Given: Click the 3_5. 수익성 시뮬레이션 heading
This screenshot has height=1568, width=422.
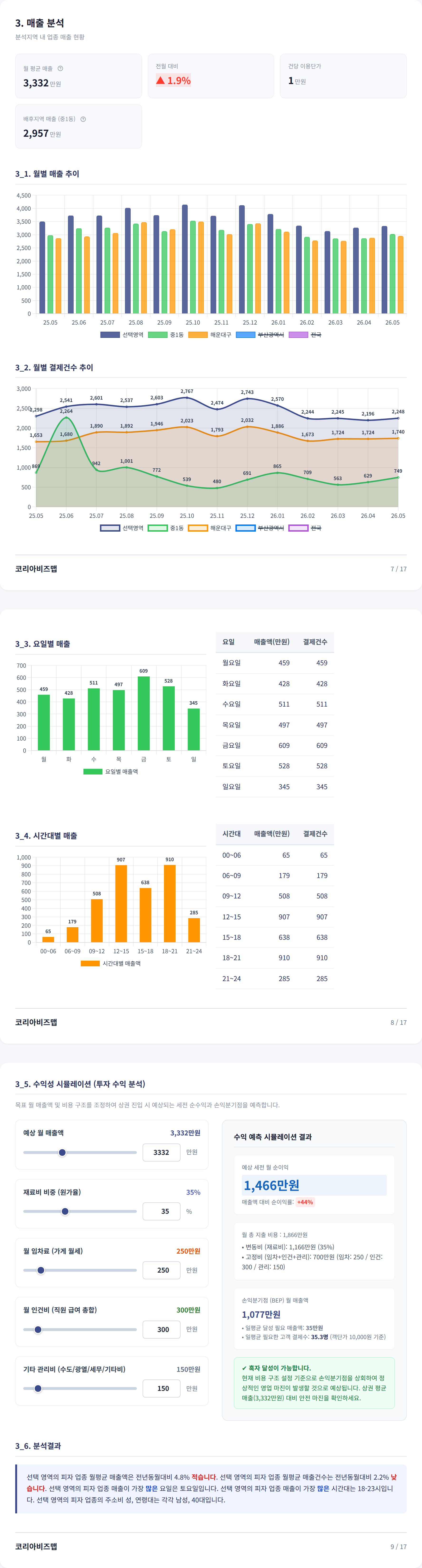Looking at the screenshot, I should (80, 1084).
